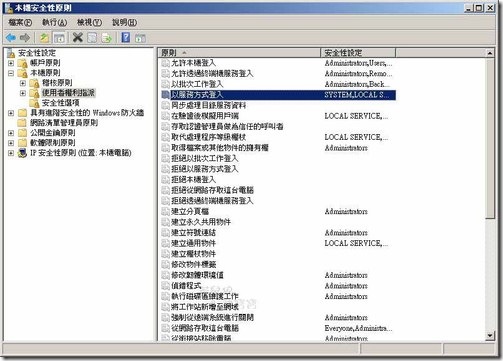Screen dimensions: 503x361
Task: Expand the 公開金鑰原則 node
Action: (x=11, y=133)
